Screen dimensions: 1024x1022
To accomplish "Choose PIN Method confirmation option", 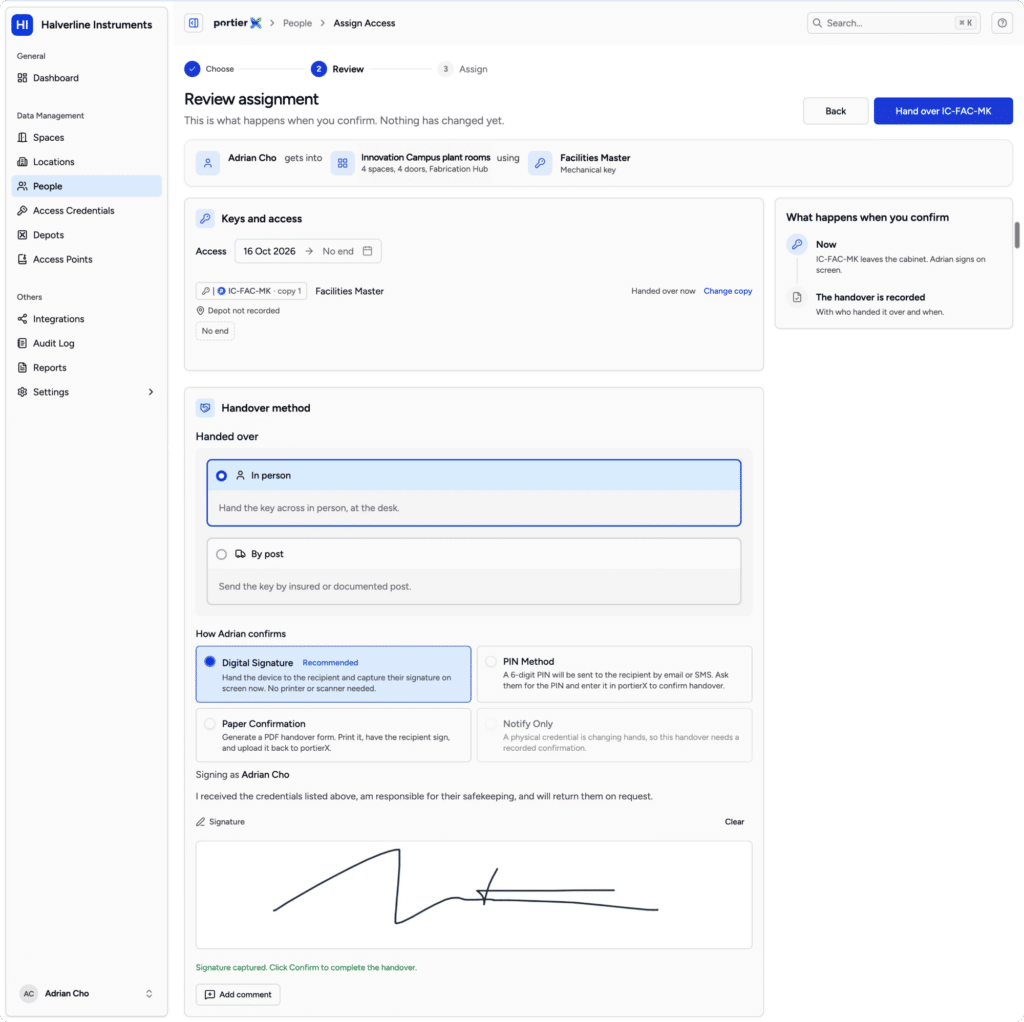I will (x=614, y=674).
